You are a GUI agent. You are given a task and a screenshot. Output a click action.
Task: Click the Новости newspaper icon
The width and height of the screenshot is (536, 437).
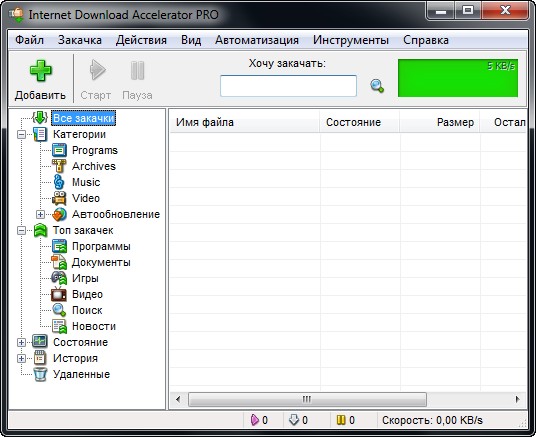click(x=59, y=326)
